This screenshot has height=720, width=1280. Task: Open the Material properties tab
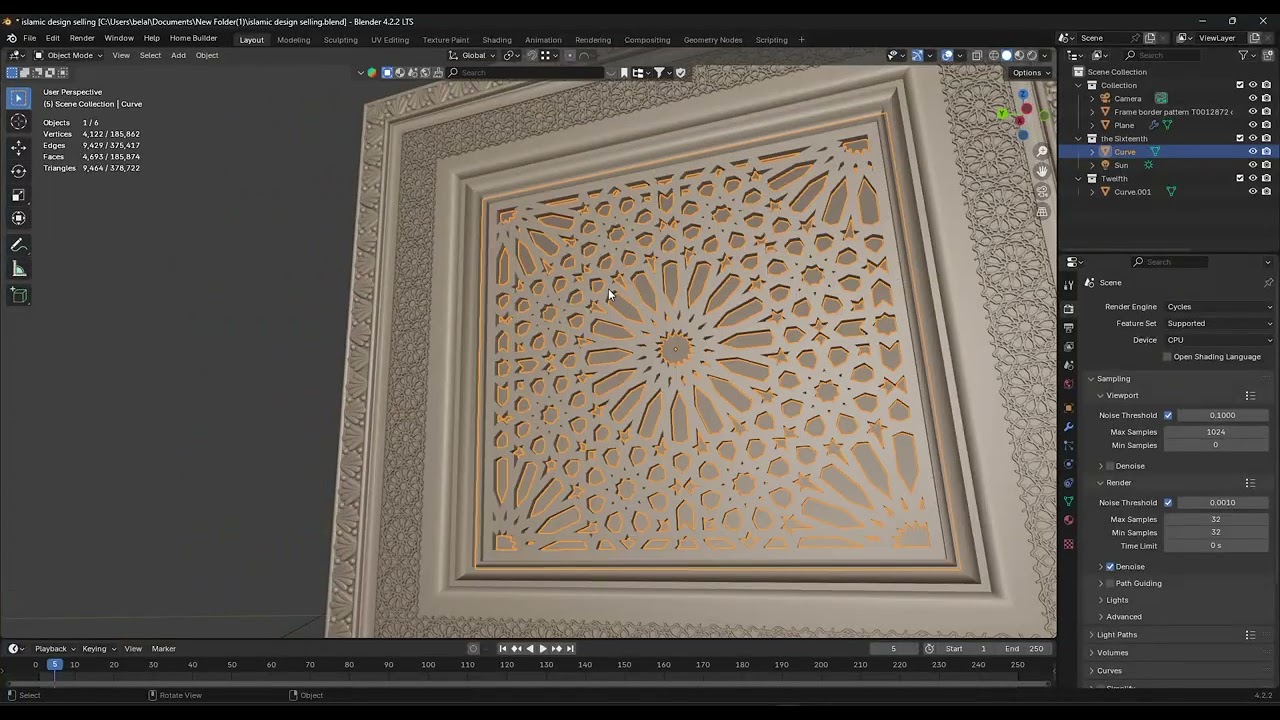pos(1068,520)
